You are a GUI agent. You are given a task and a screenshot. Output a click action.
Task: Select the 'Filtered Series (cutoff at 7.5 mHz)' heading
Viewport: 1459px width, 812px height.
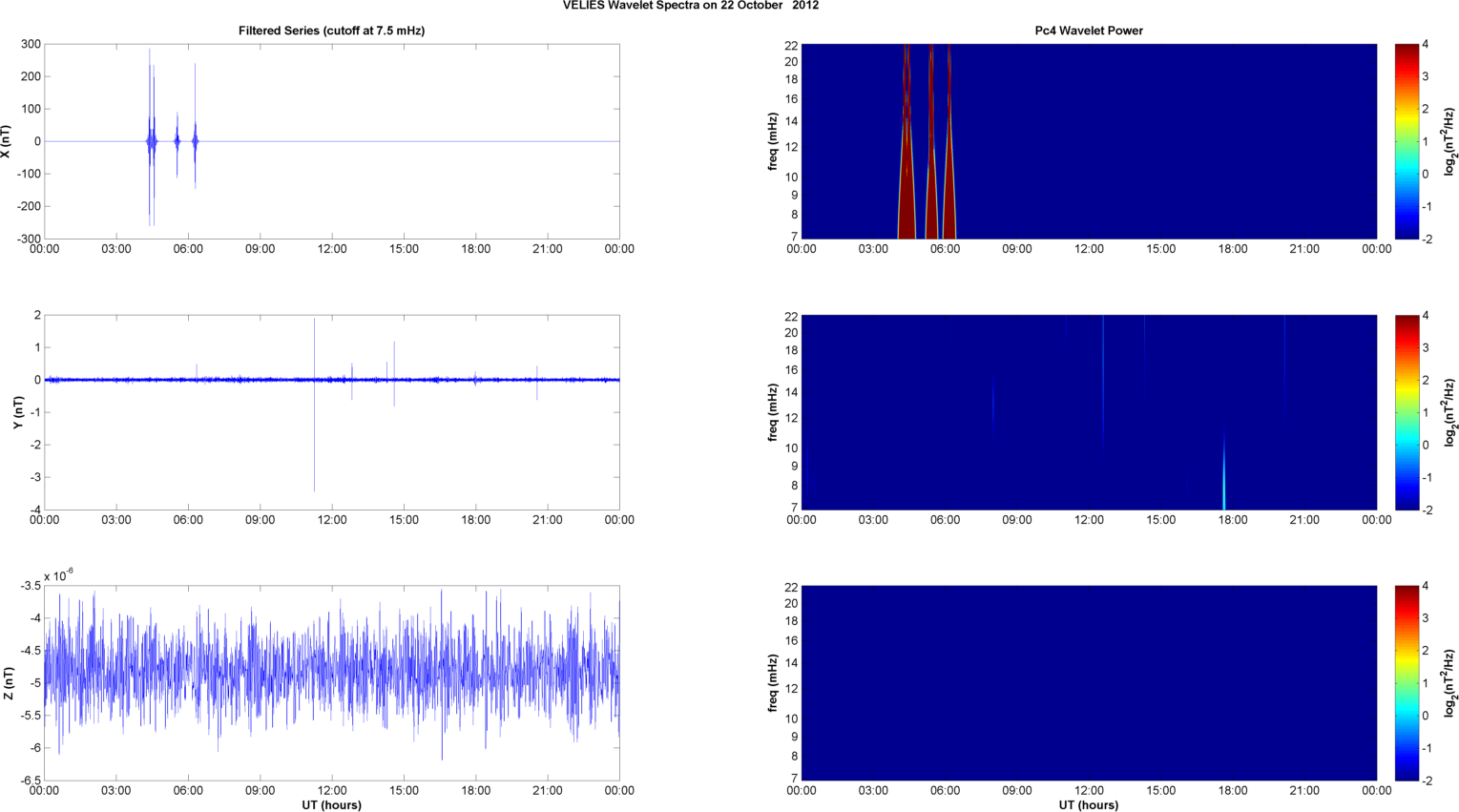click(x=331, y=31)
